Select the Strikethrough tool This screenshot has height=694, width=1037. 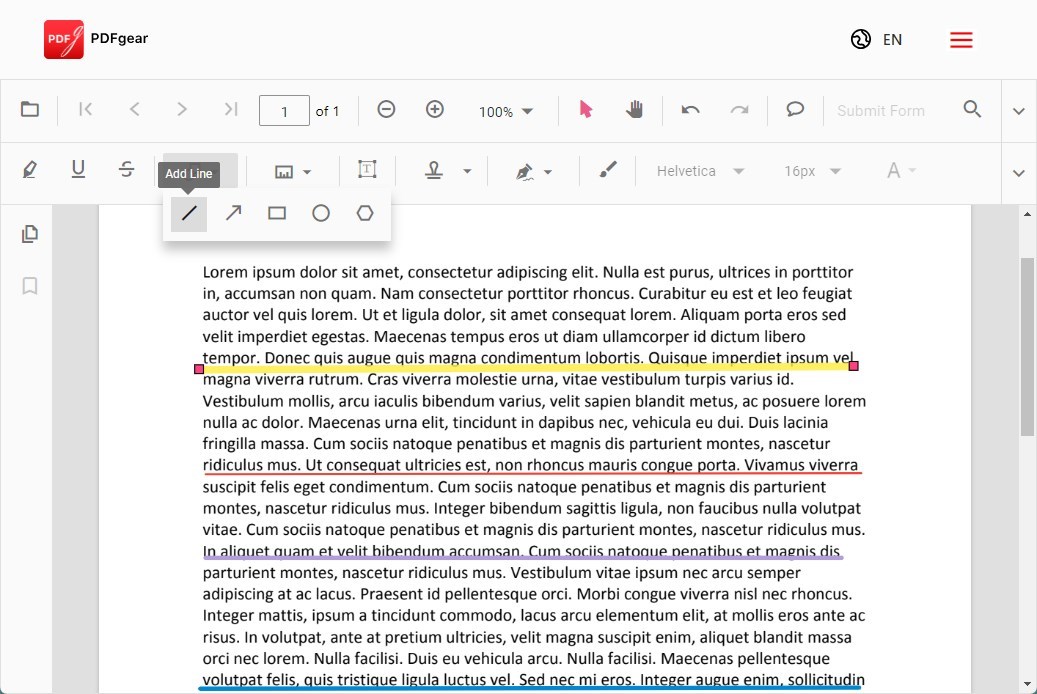127,170
